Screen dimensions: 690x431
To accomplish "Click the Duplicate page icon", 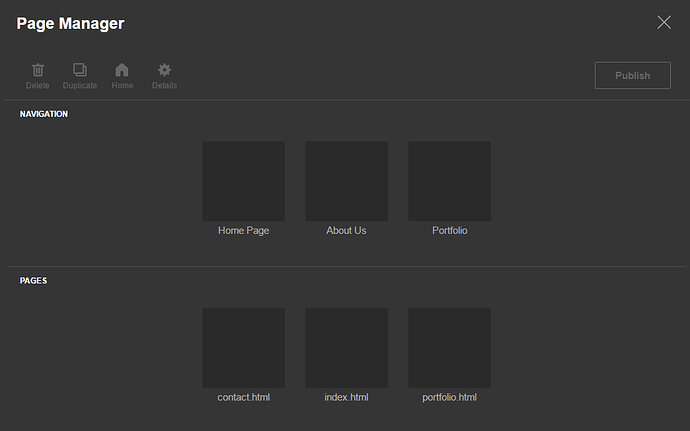I will 80,70.
